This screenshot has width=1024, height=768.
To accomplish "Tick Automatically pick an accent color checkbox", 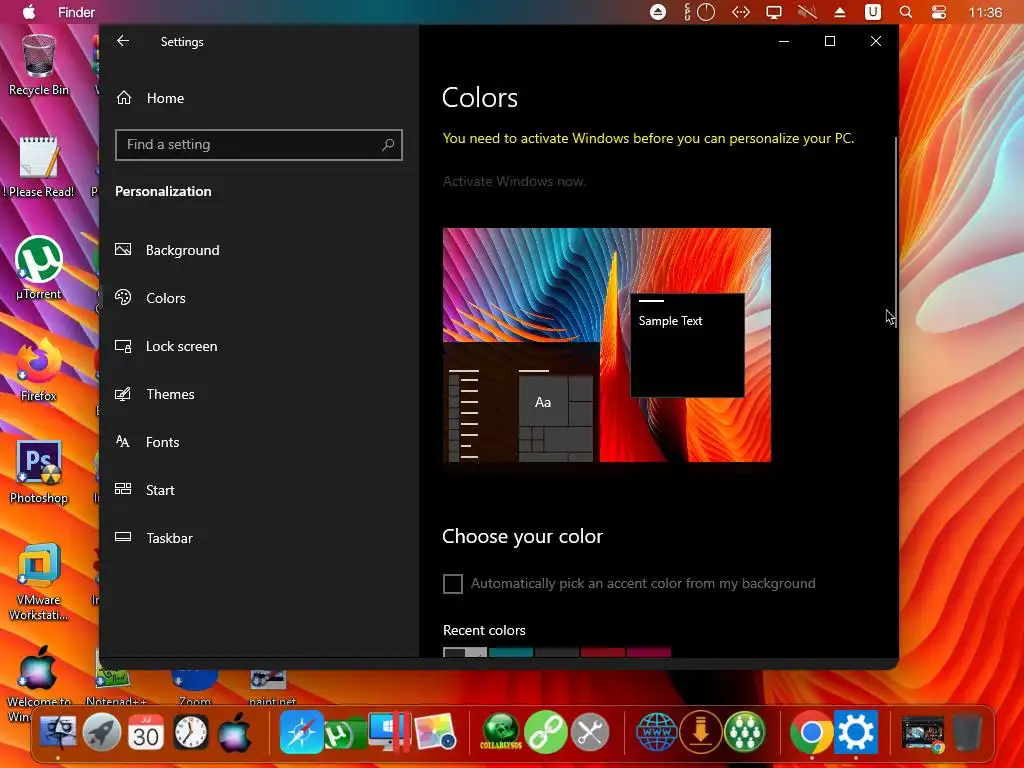I will click(x=453, y=583).
